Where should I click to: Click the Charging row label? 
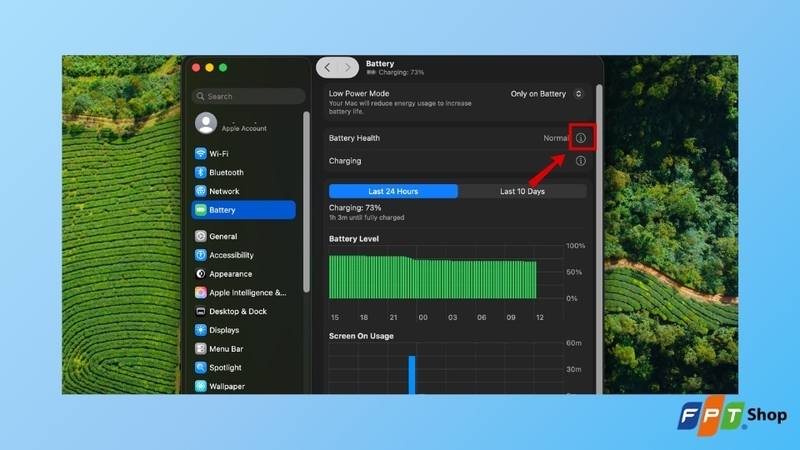point(345,161)
